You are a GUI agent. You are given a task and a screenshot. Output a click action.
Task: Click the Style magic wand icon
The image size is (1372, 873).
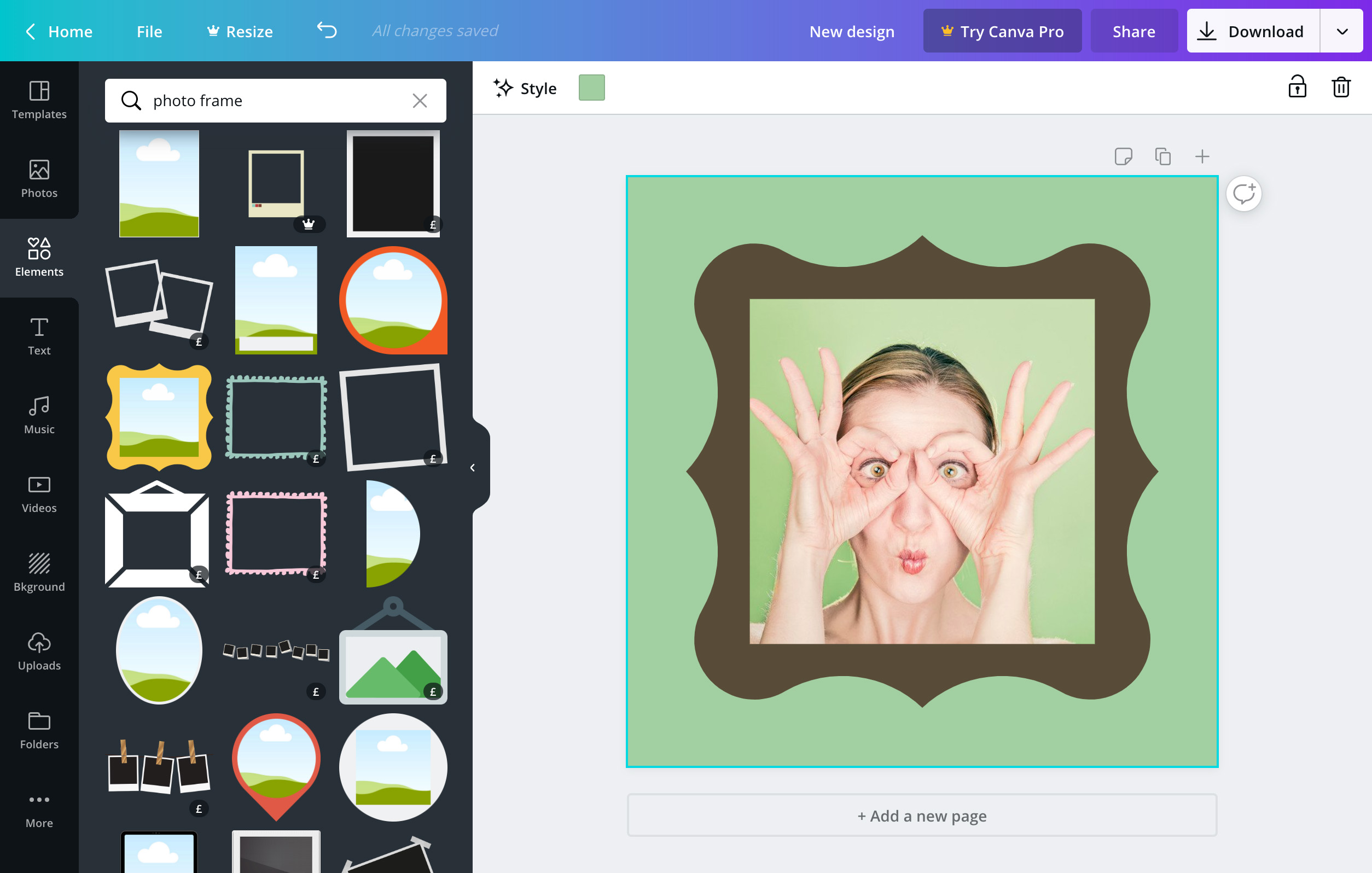coord(504,88)
